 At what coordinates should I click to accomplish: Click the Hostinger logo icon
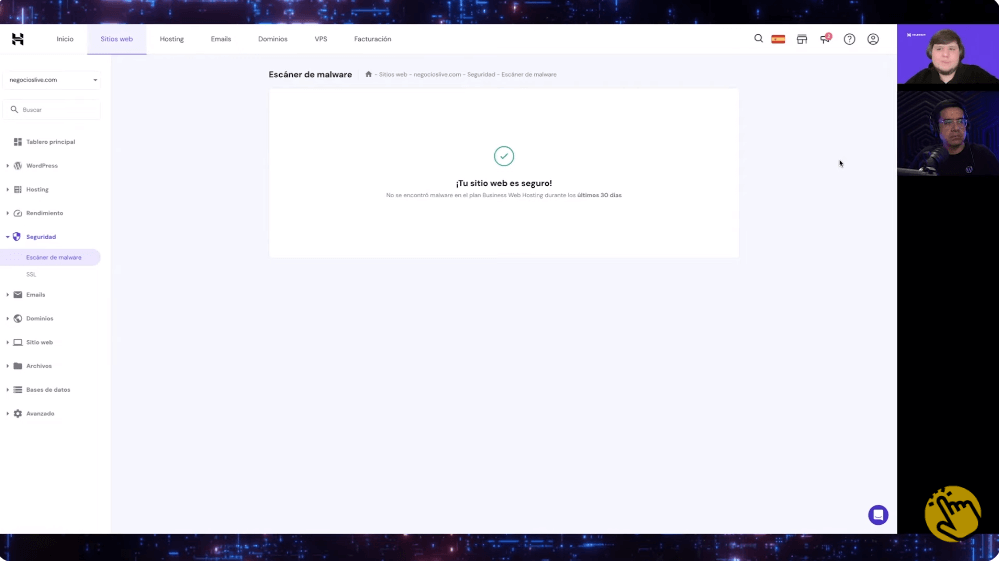click(x=18, y=39)
